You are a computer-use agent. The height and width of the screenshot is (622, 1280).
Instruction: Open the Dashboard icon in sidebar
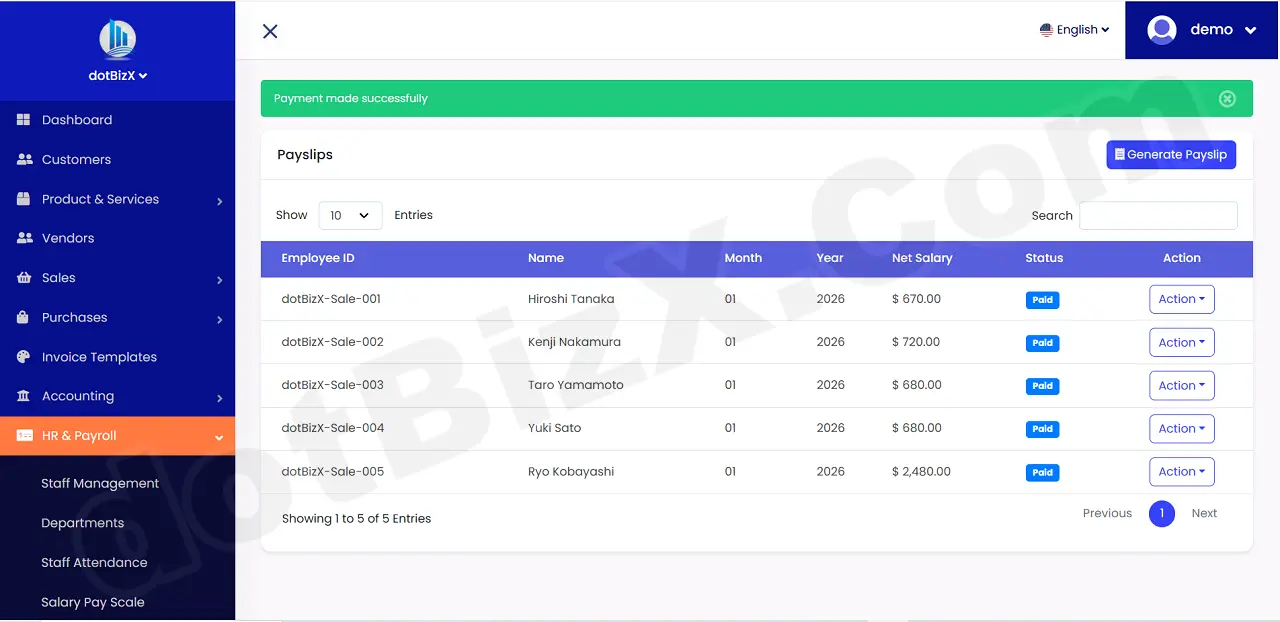pos(22,119)
